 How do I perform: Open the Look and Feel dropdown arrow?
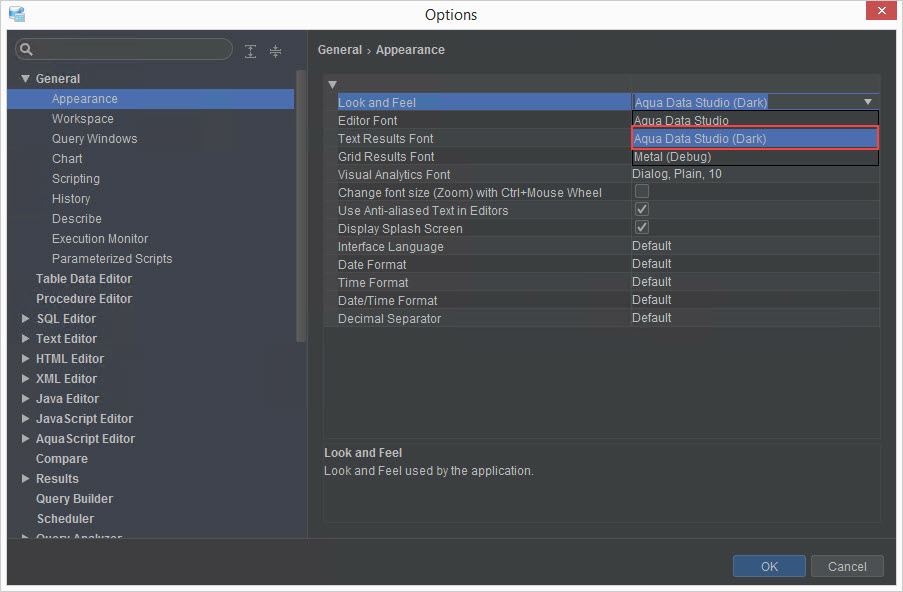[x=868, y=102]
